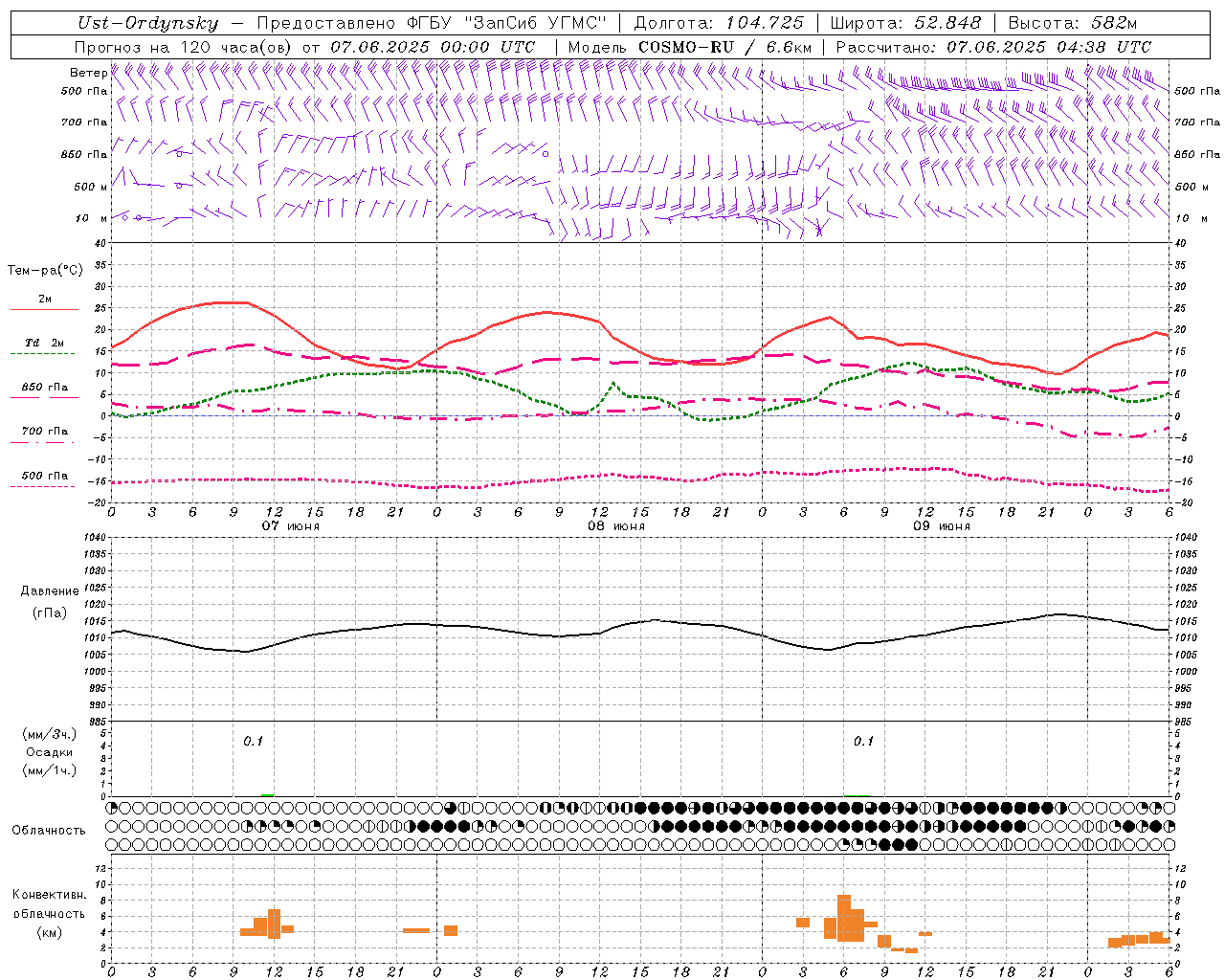1225x980 pixels.
Task: Click '(км)' unit label of convective panel
Action: tap(50, 932)
